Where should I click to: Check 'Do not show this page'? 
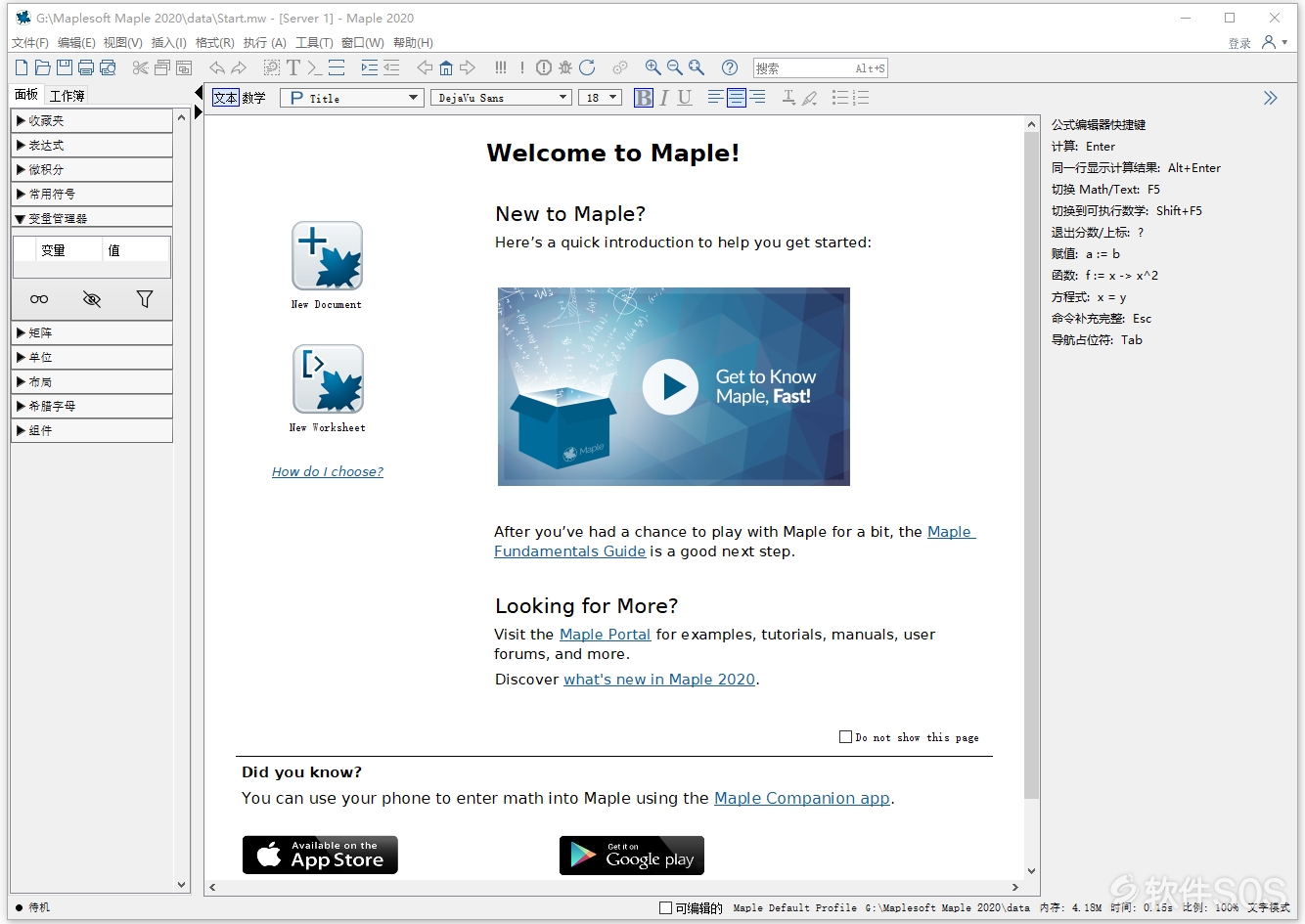click(846, 737)
